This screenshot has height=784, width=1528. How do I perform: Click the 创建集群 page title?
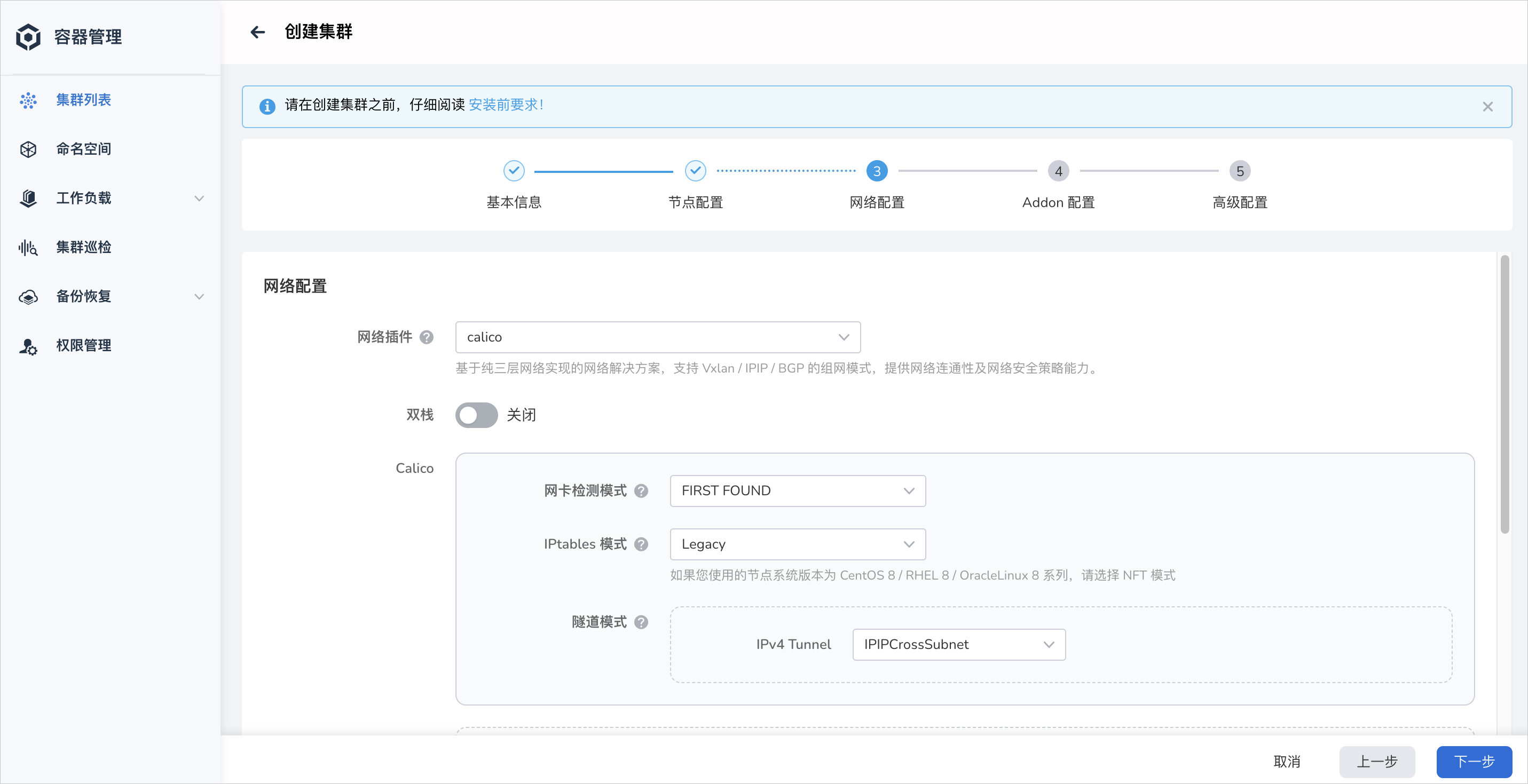319,32
